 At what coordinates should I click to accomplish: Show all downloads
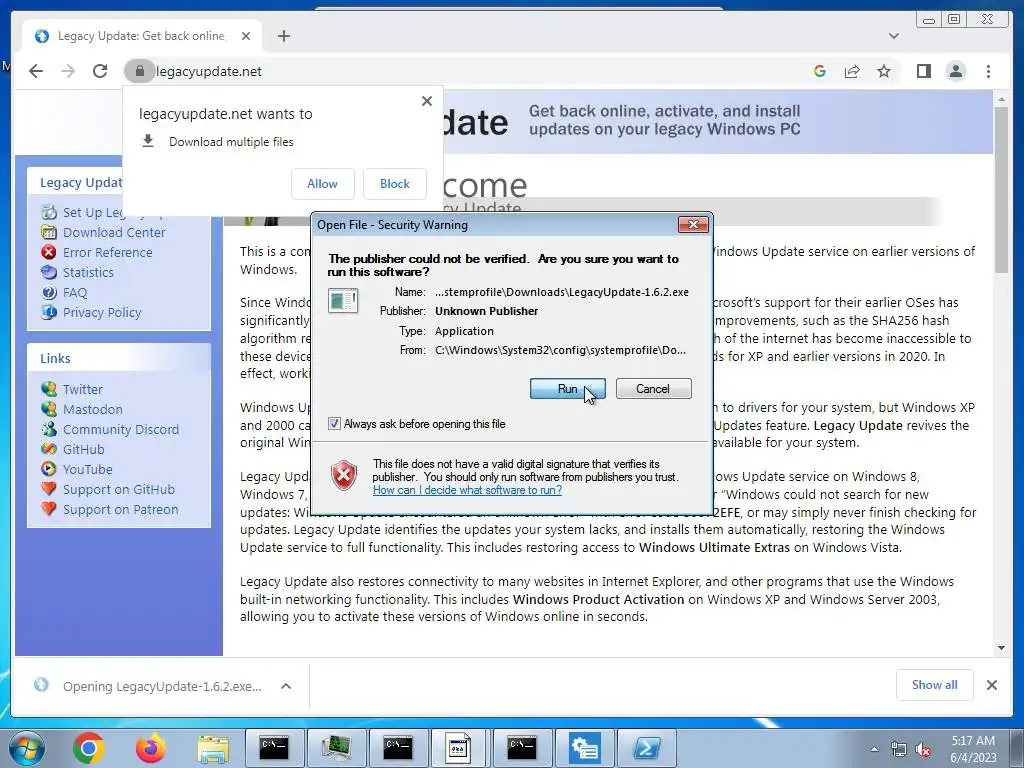pos(935,684)
